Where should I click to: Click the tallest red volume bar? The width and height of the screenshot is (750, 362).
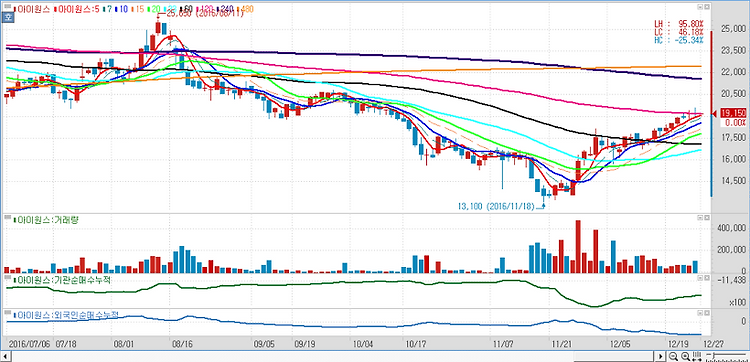pyautogui.click(x=578, y=247)
